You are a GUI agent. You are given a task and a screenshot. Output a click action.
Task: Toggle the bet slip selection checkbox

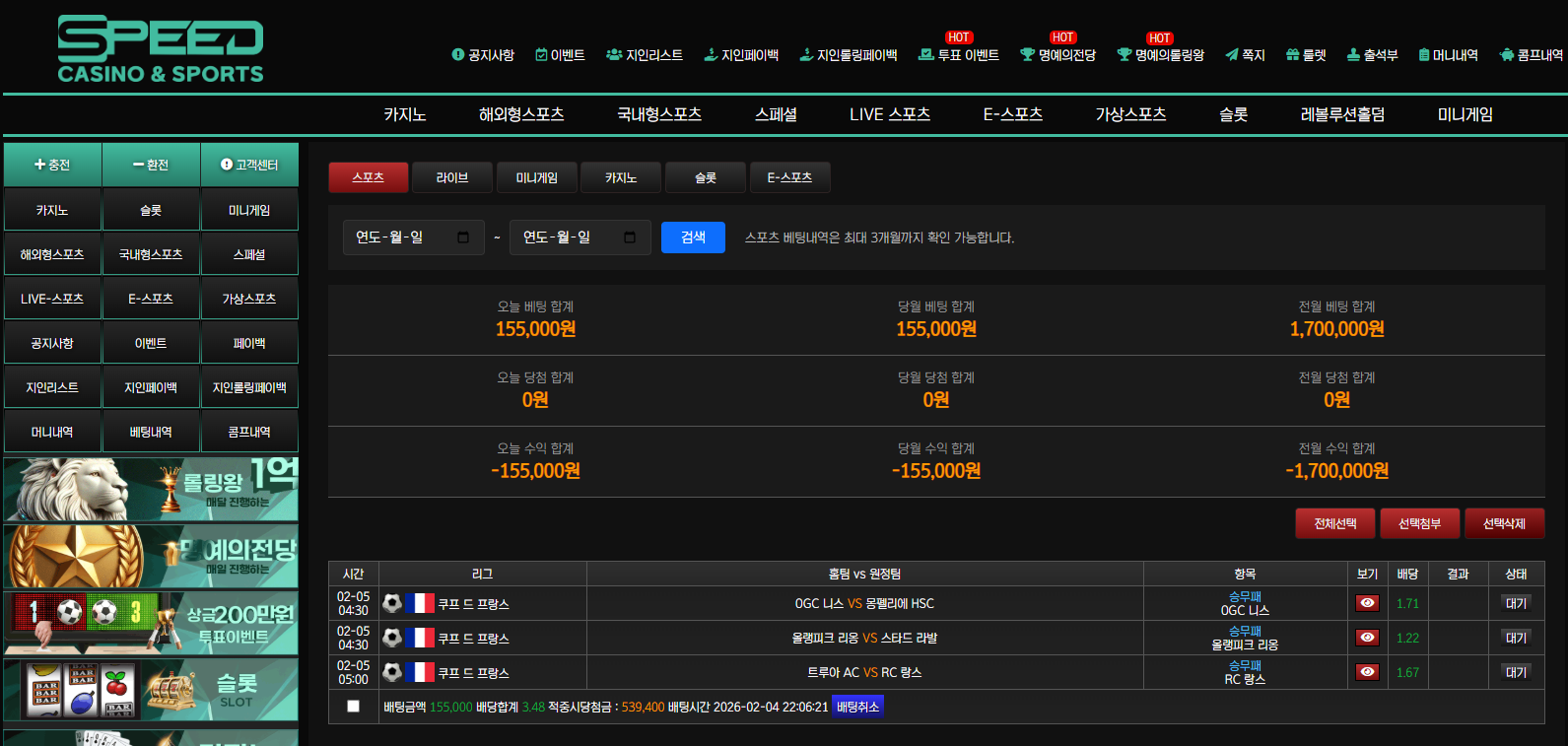(x=353, y=707)
